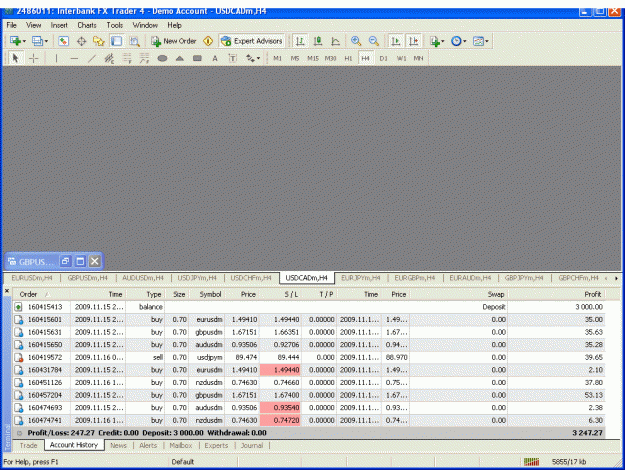Select the arrow cursor tool

[x=15, y=58]
